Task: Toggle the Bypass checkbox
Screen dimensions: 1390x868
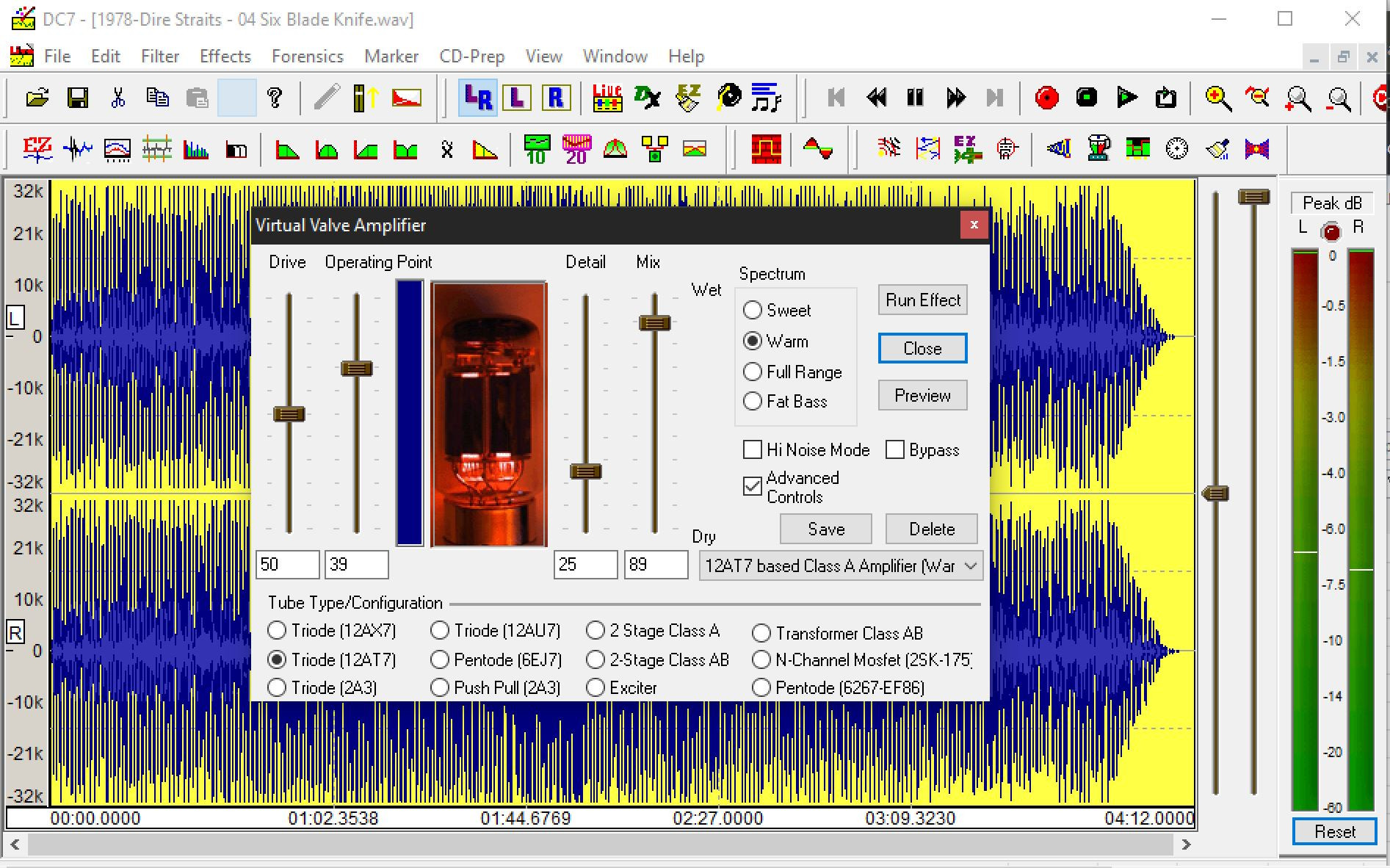Action: click(895, 449)
